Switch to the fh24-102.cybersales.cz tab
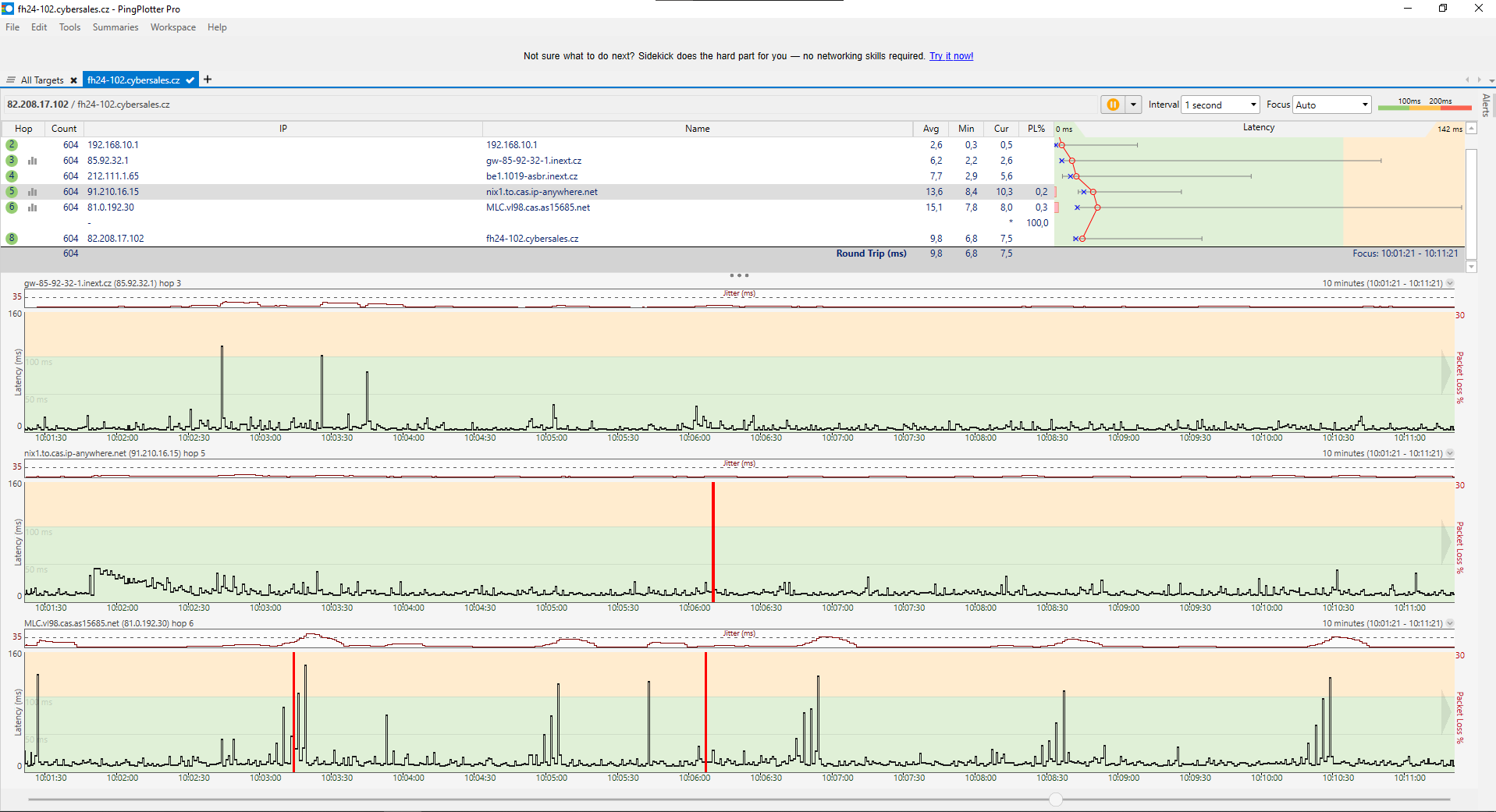This screenshot has width=1496, height=812. tap(133, 80)
